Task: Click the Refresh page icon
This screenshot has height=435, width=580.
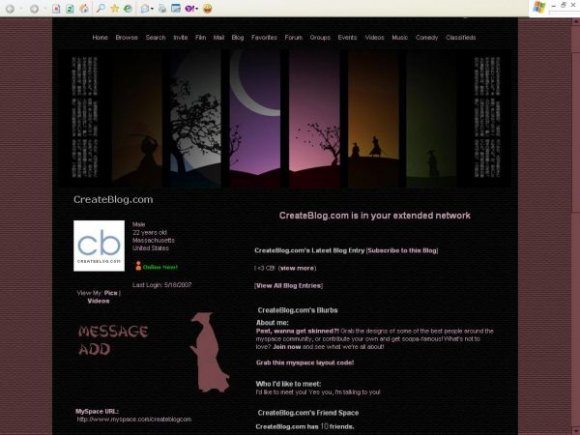Action: [x=70, y=9]
